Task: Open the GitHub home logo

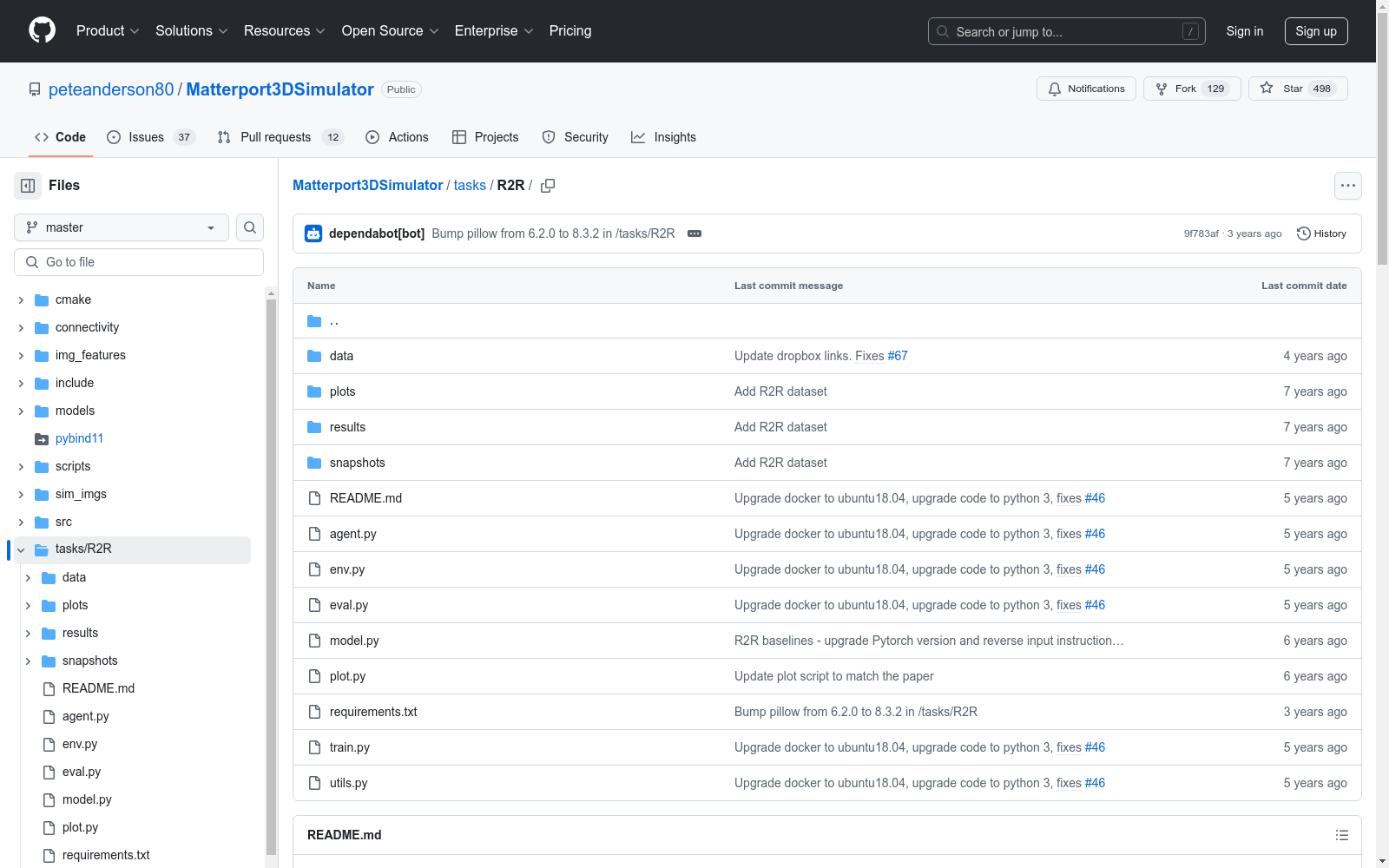Action: 42,30
